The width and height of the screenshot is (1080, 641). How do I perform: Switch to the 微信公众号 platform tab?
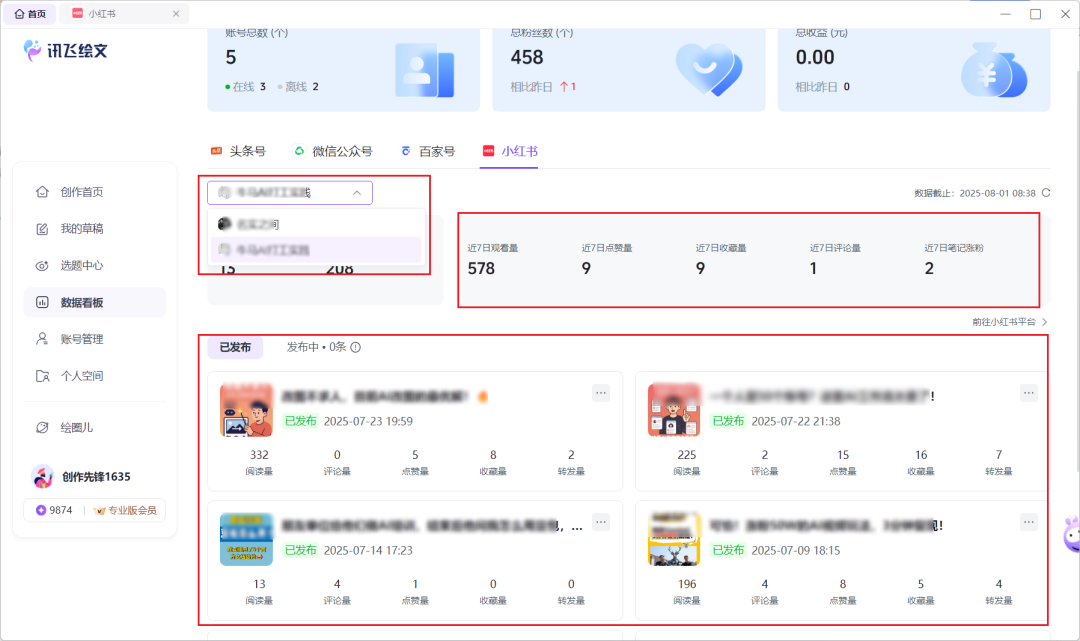click(x=333, y=151)
